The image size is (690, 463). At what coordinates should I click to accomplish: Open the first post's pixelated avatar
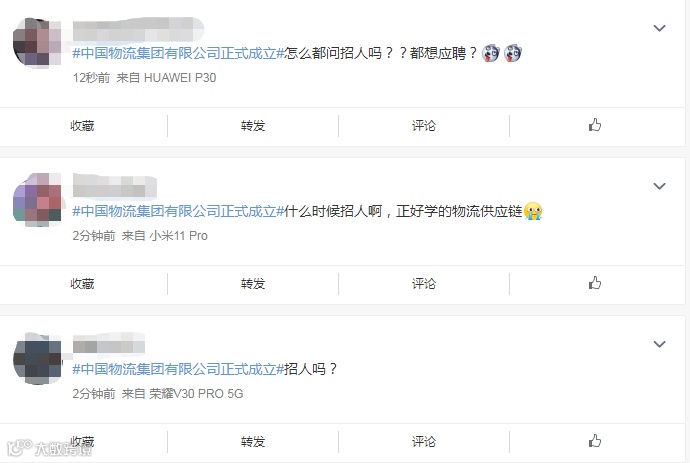pos(37,43)
